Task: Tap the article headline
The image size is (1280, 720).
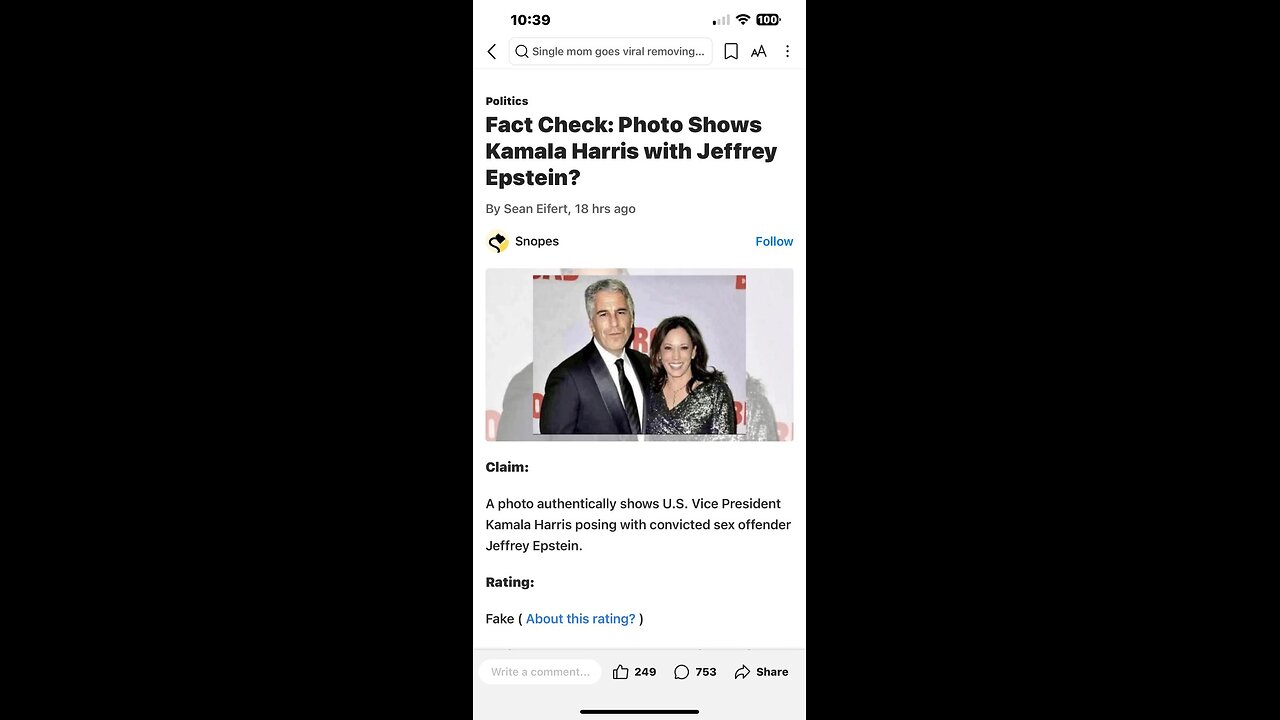Action: 632,151
